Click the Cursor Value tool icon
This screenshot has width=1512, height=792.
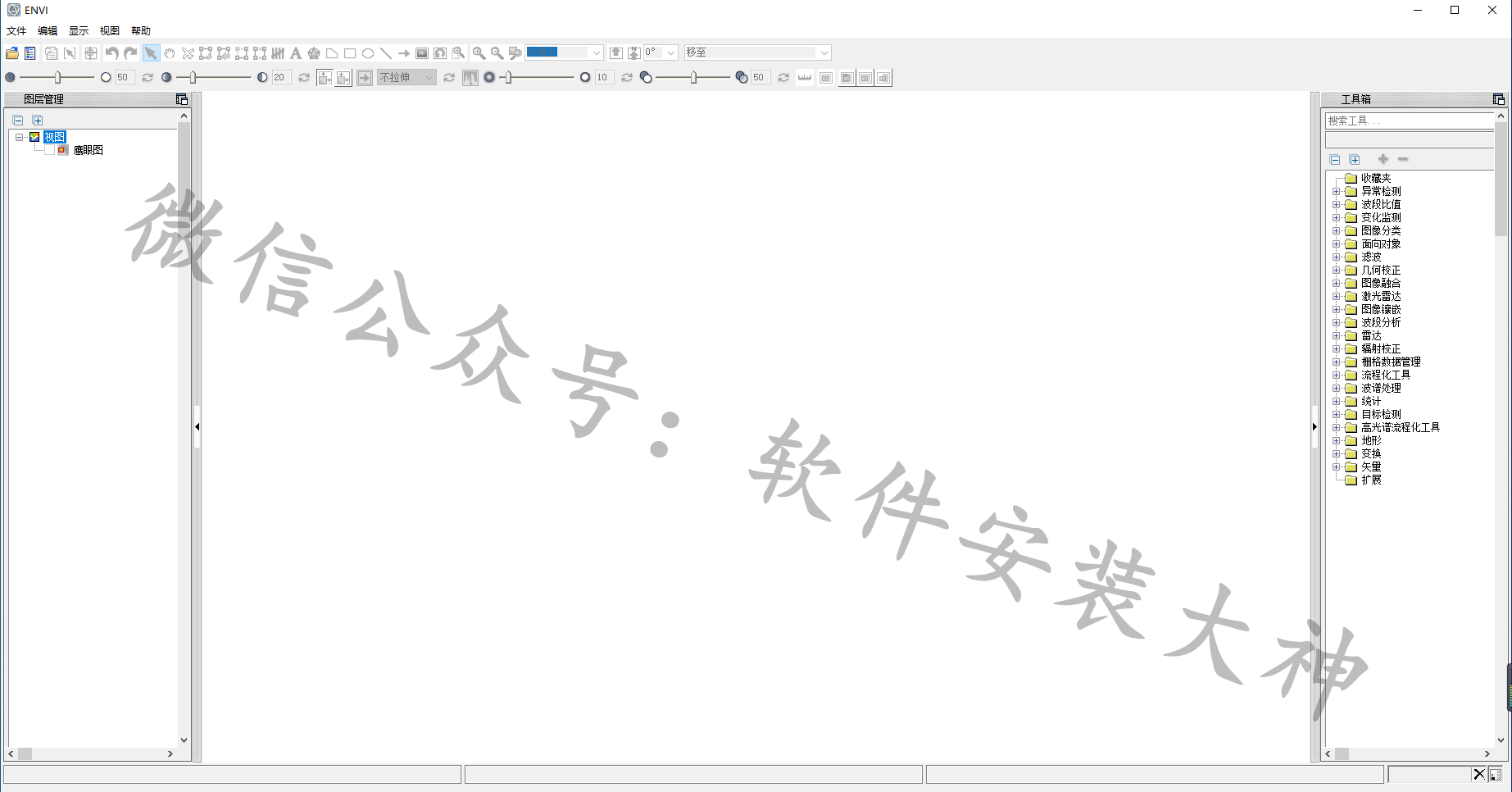click(x=70, y=53)
